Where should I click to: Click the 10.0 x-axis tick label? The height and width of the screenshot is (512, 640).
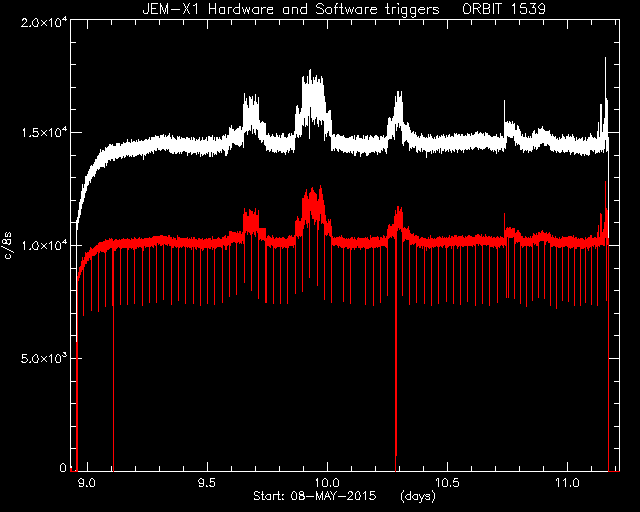327,483
